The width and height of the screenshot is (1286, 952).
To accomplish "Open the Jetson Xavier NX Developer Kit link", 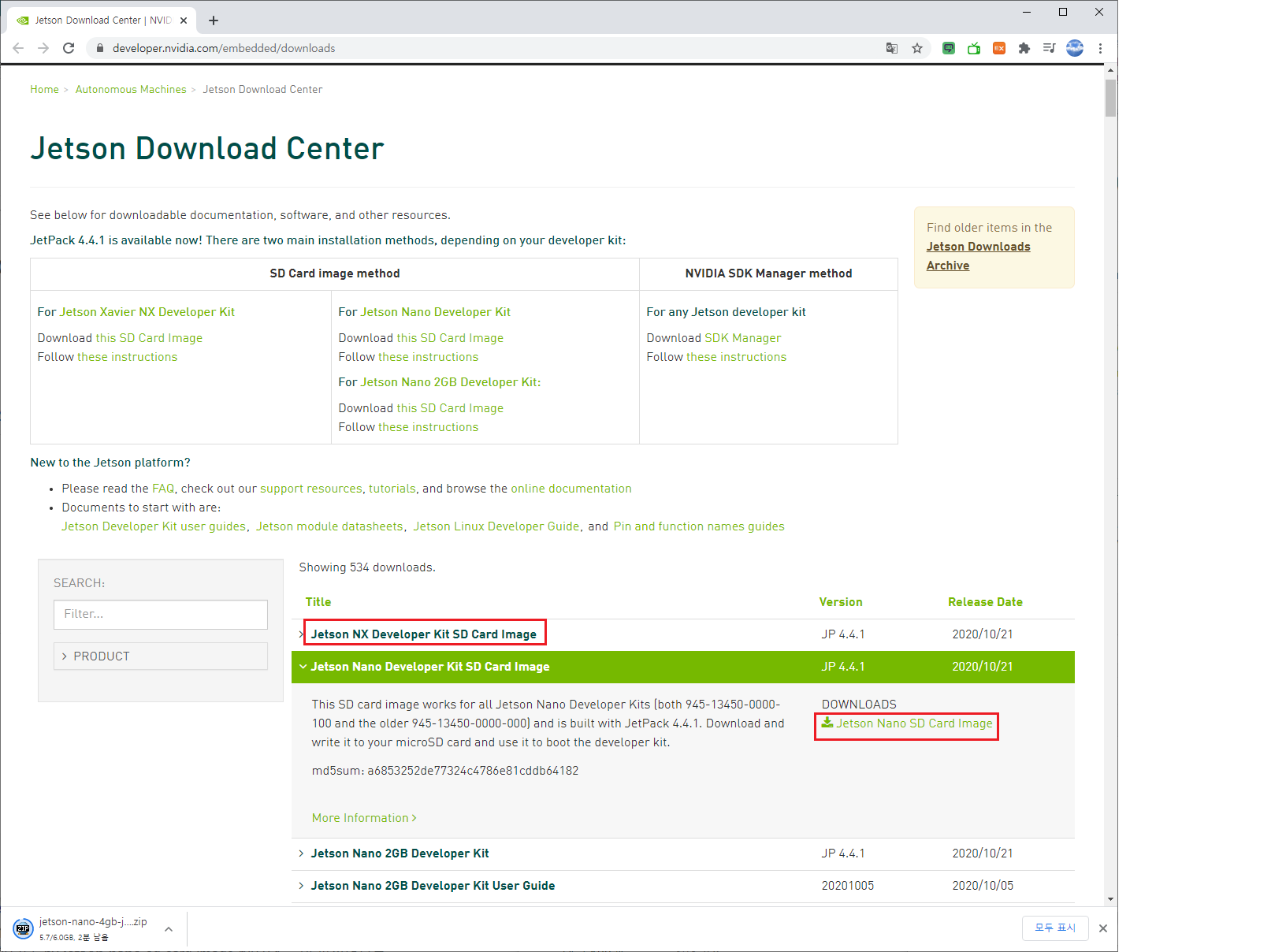I will (147, 312).
